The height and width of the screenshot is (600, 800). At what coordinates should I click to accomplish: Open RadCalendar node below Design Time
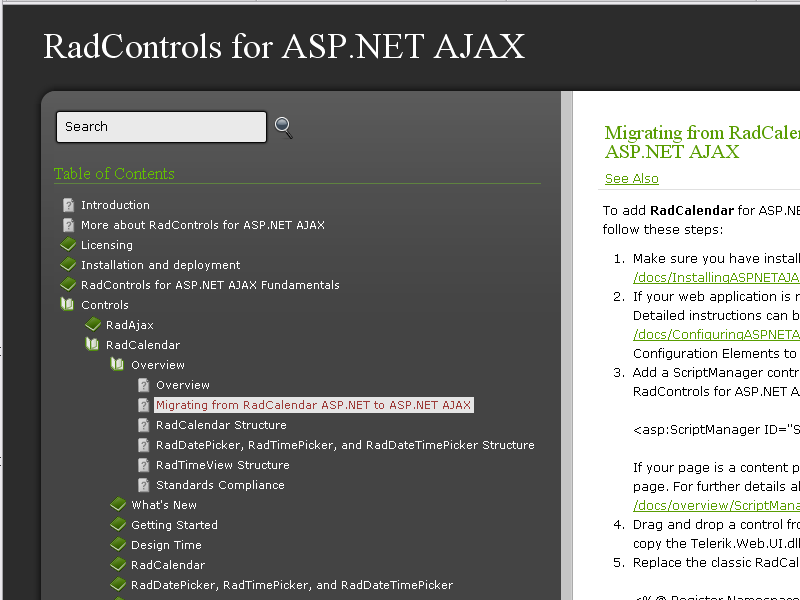click(168, 565)
